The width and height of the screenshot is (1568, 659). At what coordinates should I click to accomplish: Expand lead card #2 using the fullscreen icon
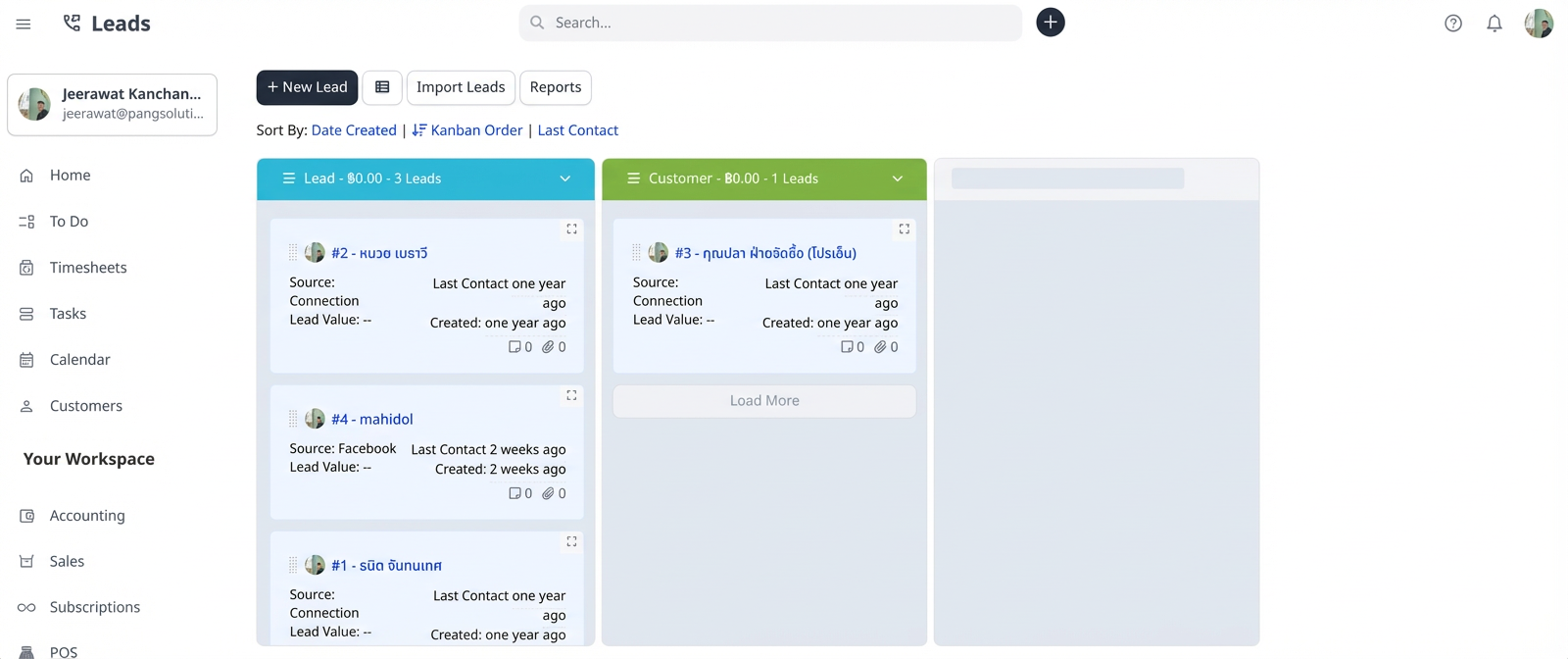pyautogui.click(x=571, y=229)
